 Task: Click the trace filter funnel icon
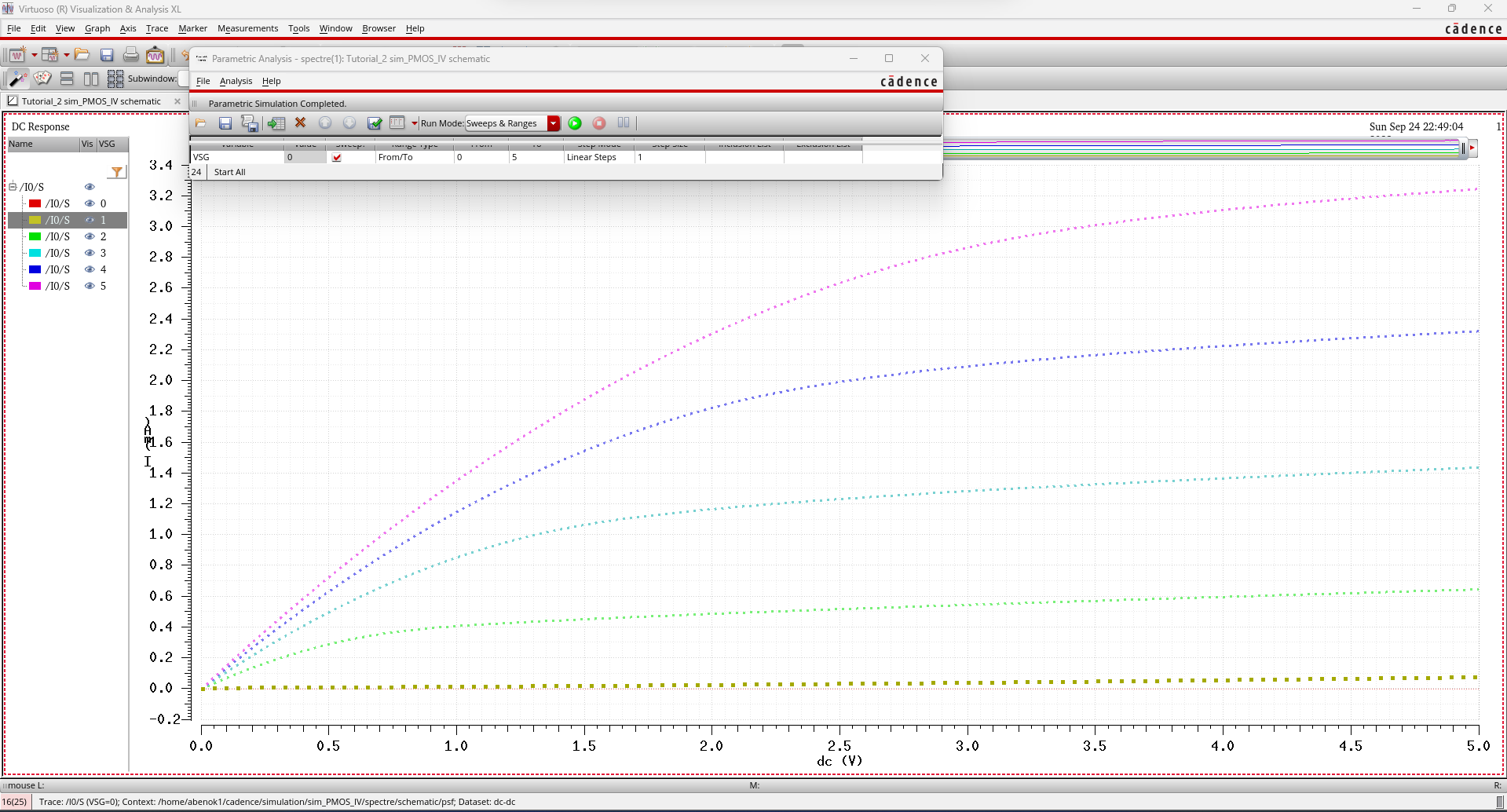117,172
